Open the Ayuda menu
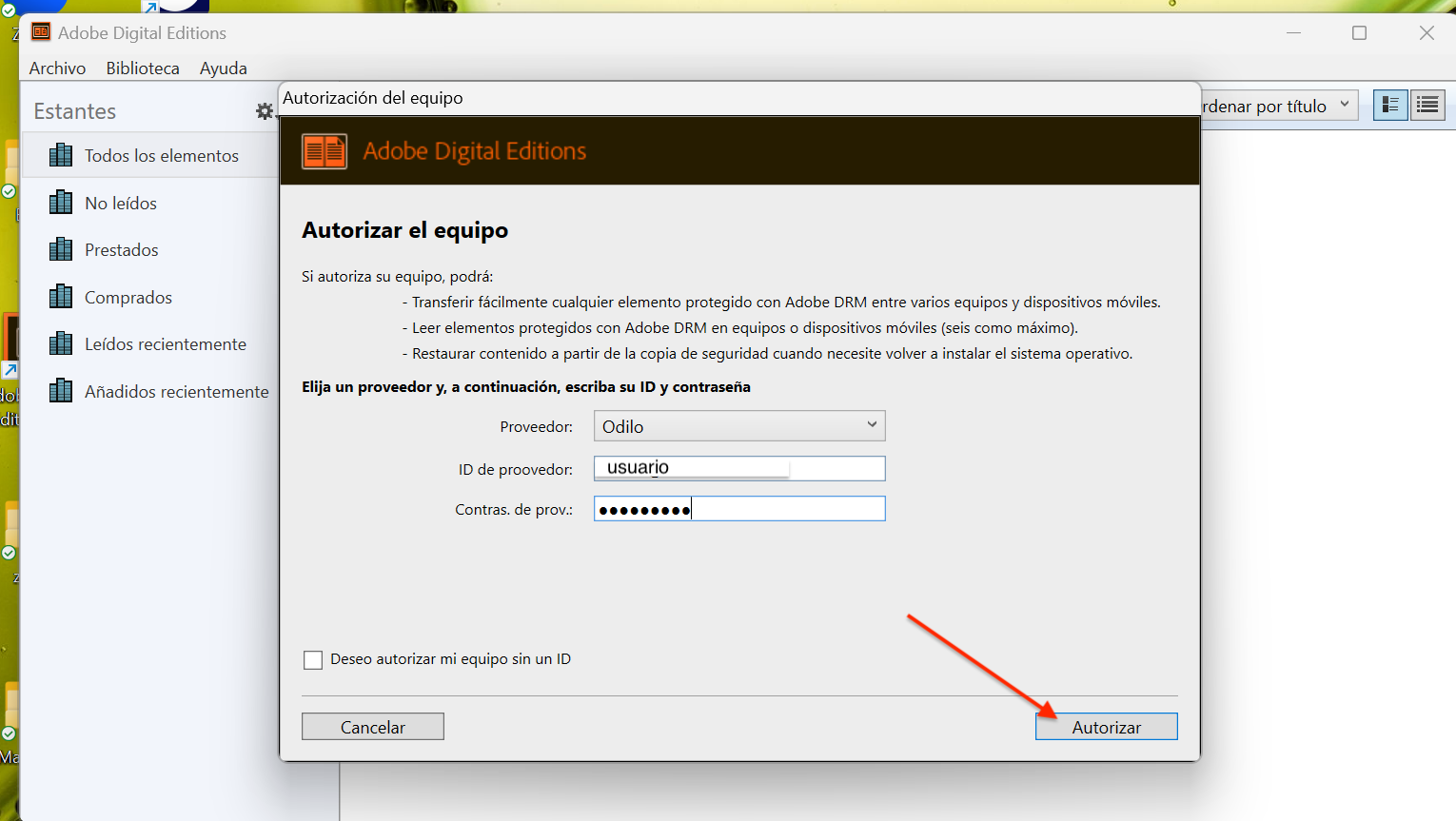The width and height of the screenshot is (1456, 821). 224,68
